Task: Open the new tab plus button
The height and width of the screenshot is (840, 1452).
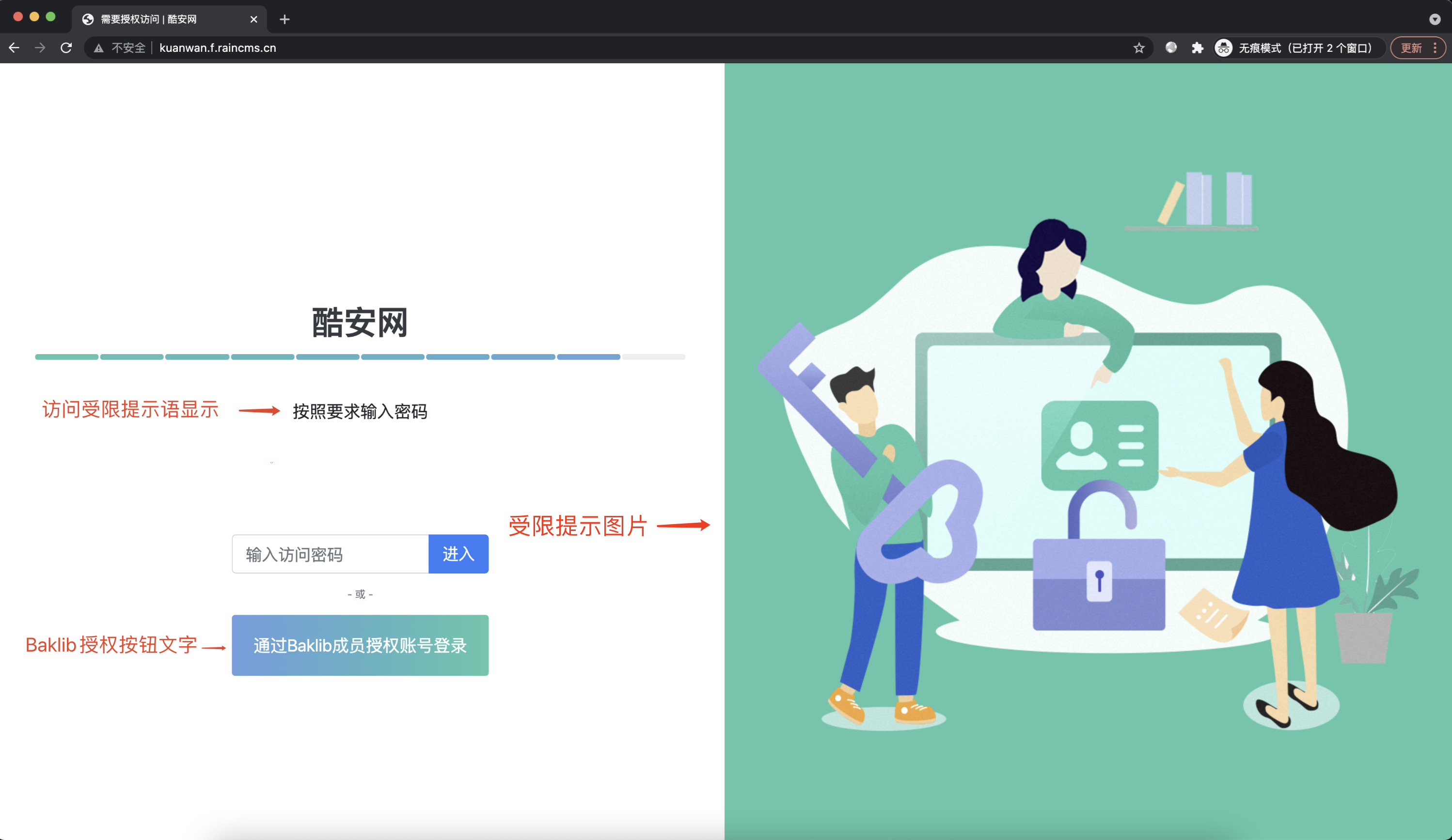Action: [x=284, y=19]
